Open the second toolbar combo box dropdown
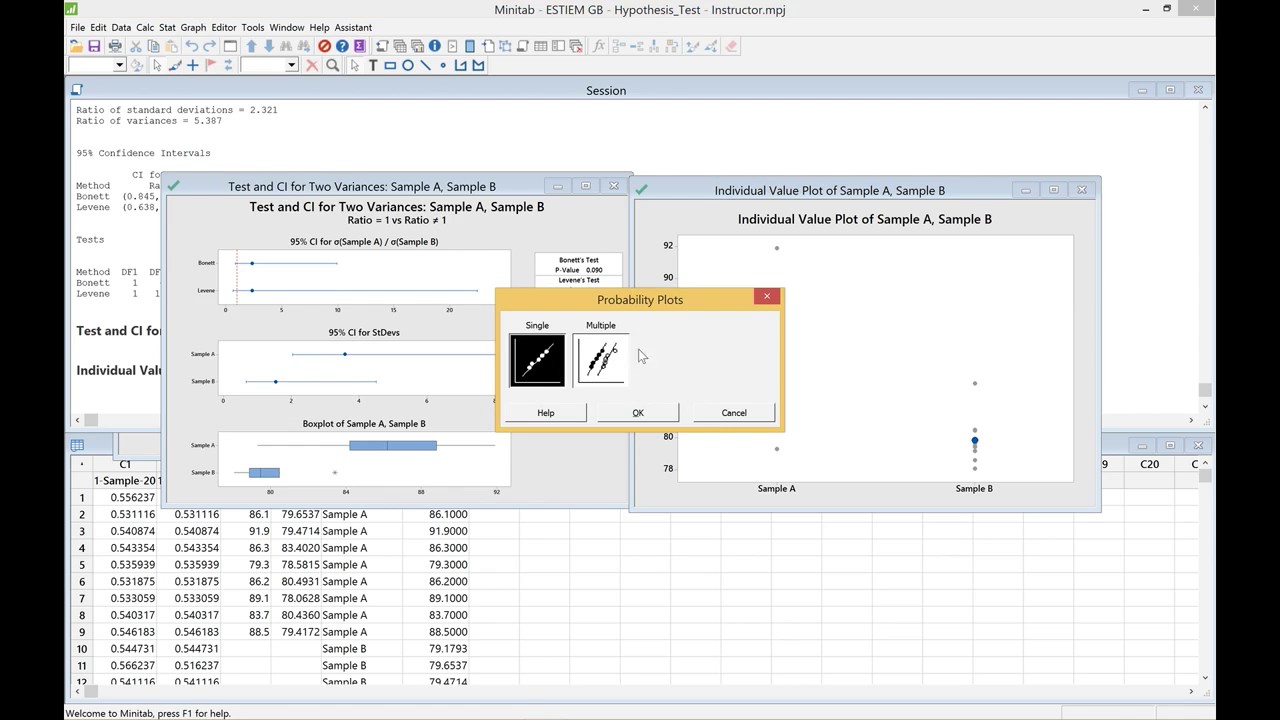Image resolution: width=1280 pixels, height=720 pixels. pos(292,65)
